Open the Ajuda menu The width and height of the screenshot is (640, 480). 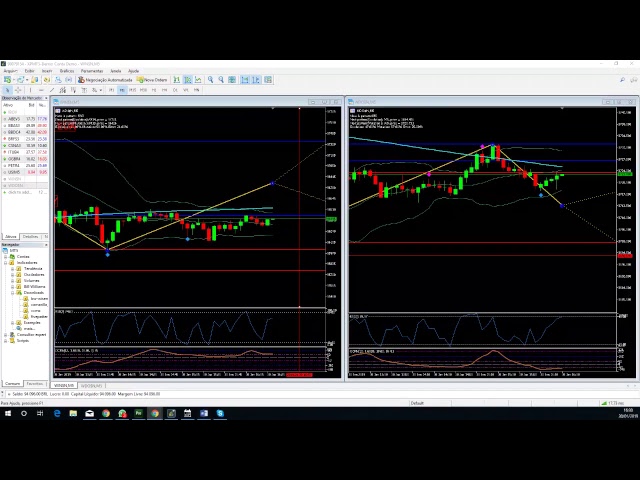(133, 71)
